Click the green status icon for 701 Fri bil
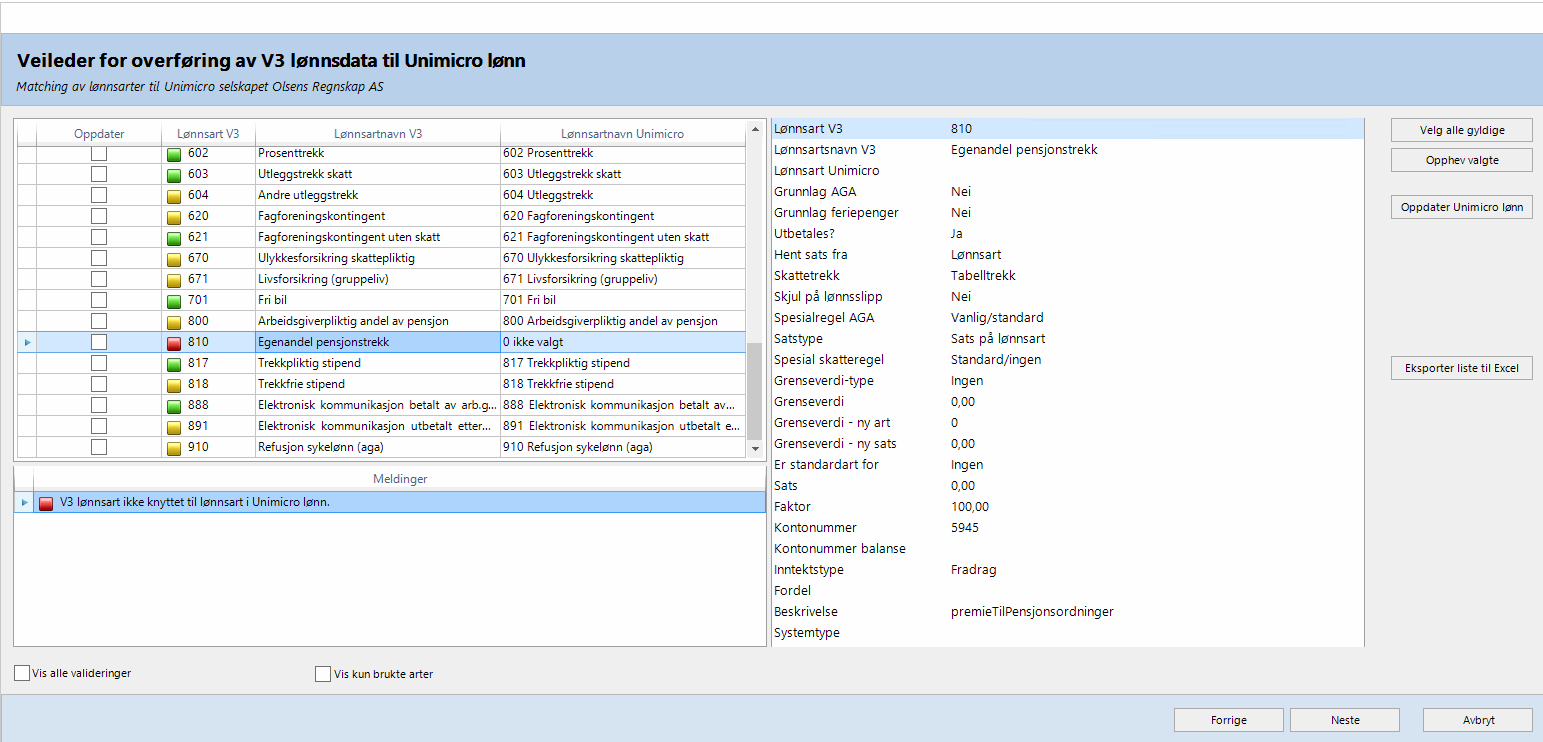 [174, 301]
